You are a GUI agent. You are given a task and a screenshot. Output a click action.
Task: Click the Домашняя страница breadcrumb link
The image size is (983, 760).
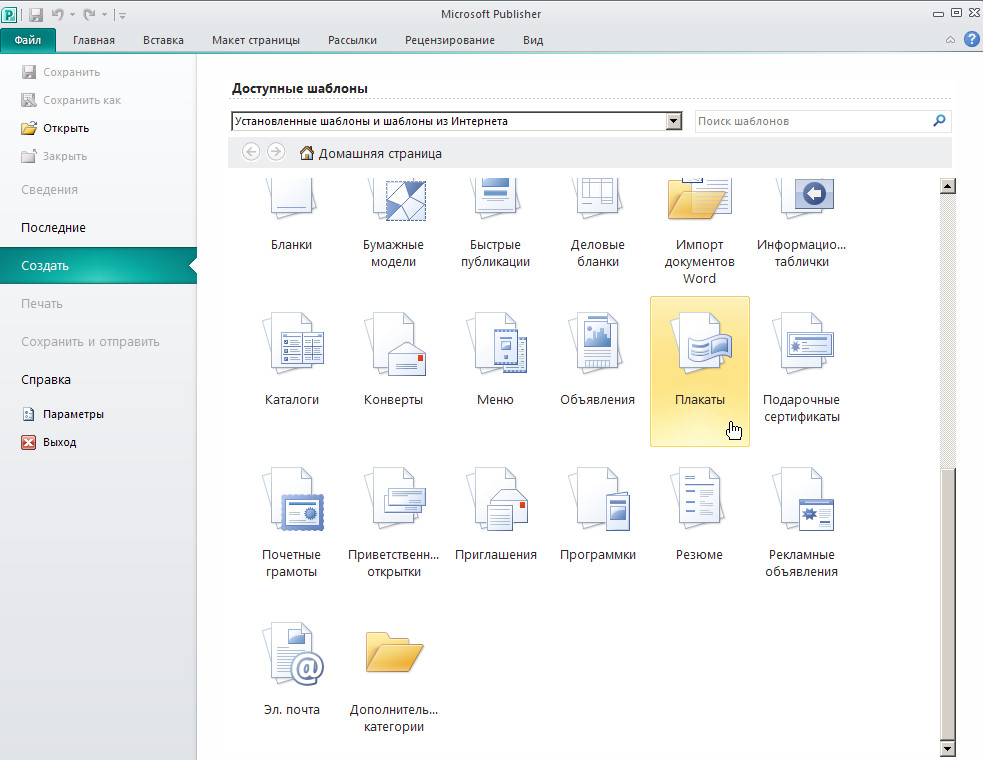pyautogui.click(x=380, y=154)
